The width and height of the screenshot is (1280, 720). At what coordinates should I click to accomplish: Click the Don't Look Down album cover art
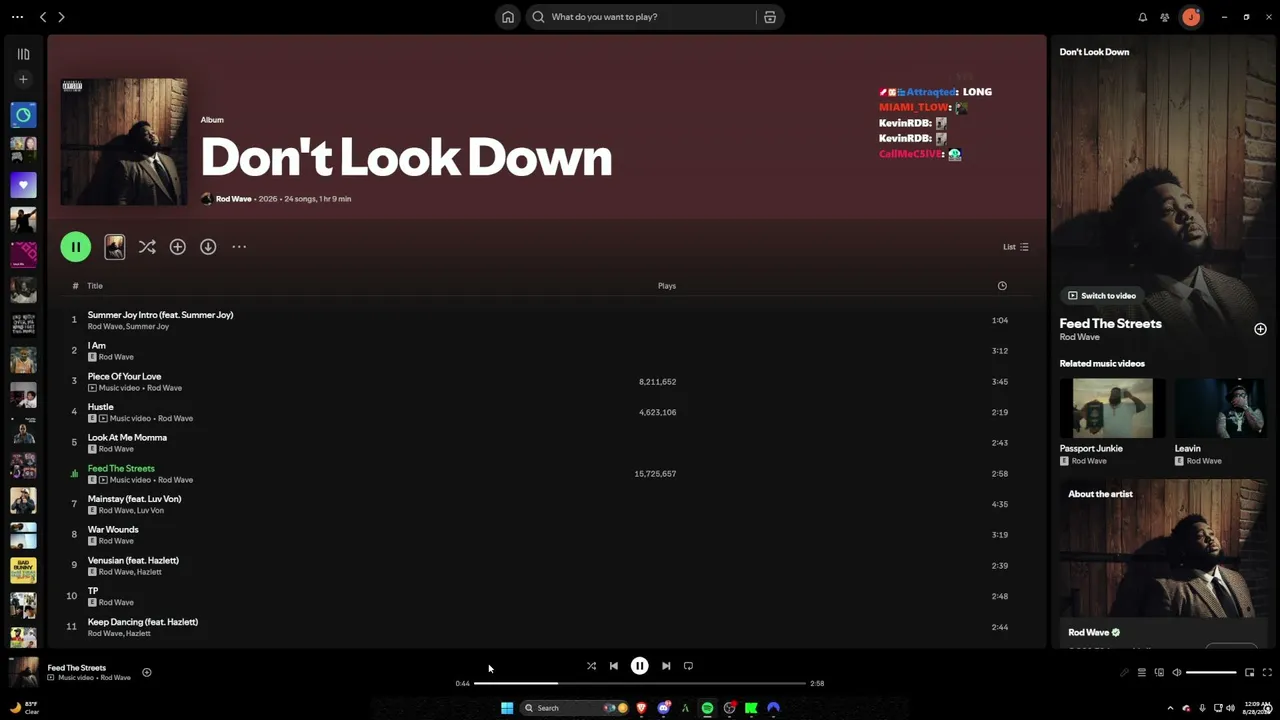(124, 141)
